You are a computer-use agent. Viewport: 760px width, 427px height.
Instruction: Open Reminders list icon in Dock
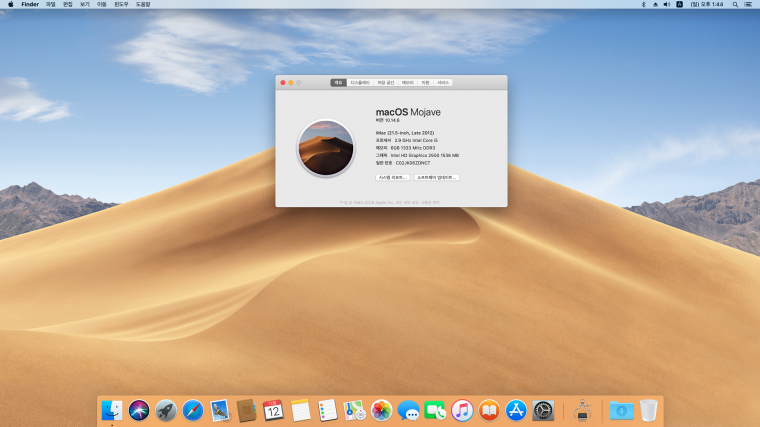pos(328,411)
